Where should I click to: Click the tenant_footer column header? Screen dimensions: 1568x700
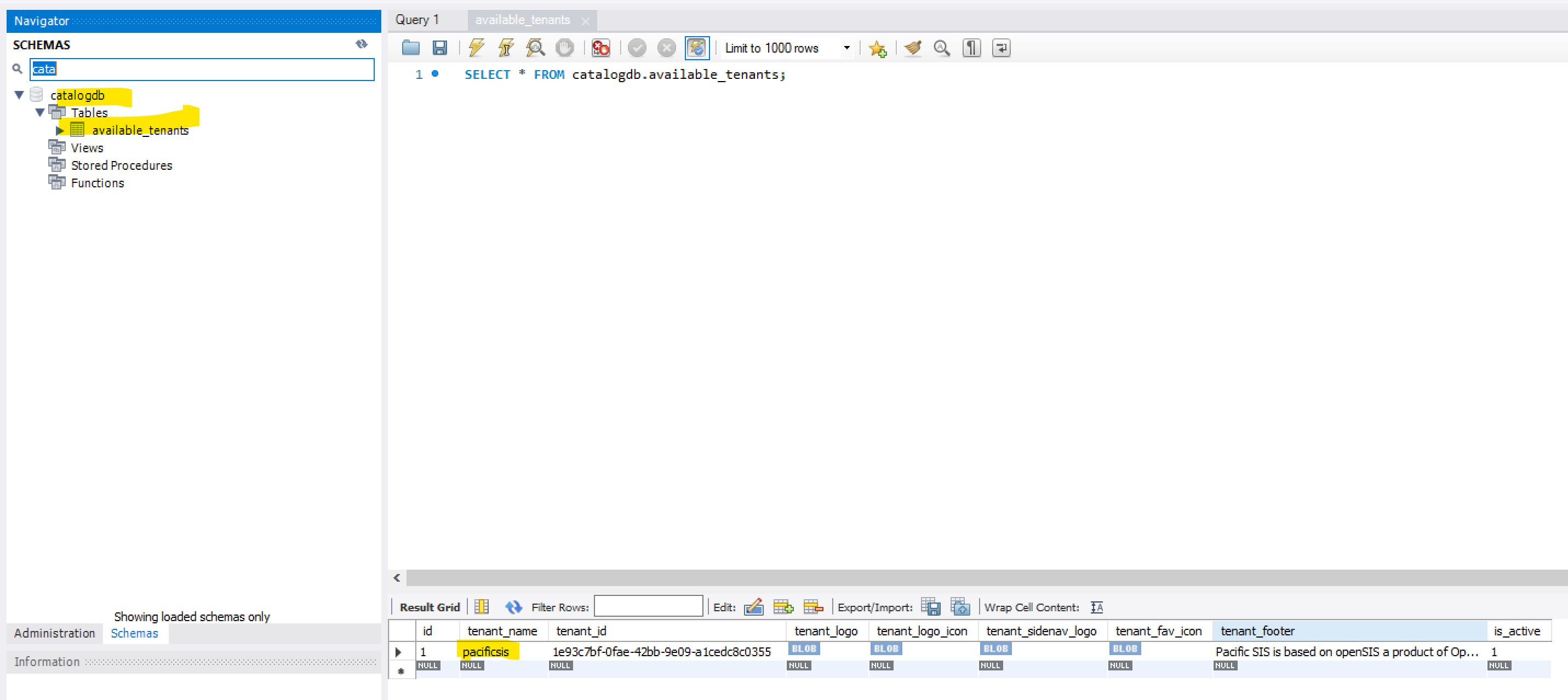click(x=1257, y=630)
